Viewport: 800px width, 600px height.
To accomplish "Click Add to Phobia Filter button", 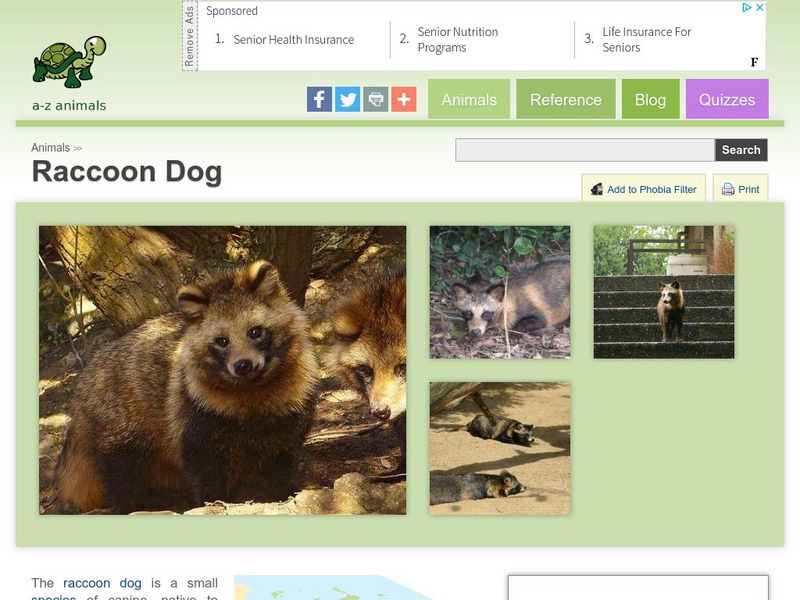I will [644, 189].
